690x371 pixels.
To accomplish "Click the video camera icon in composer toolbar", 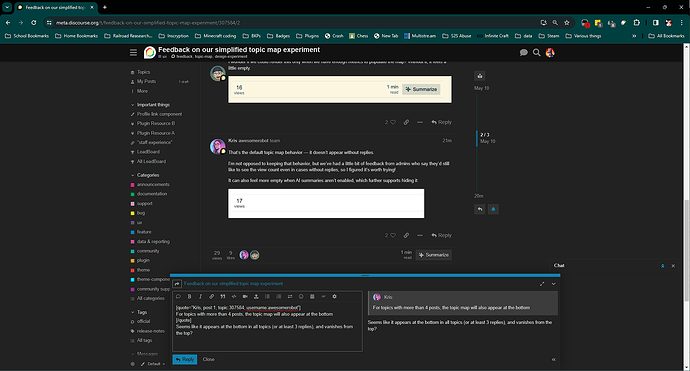I will coord(245,297).
